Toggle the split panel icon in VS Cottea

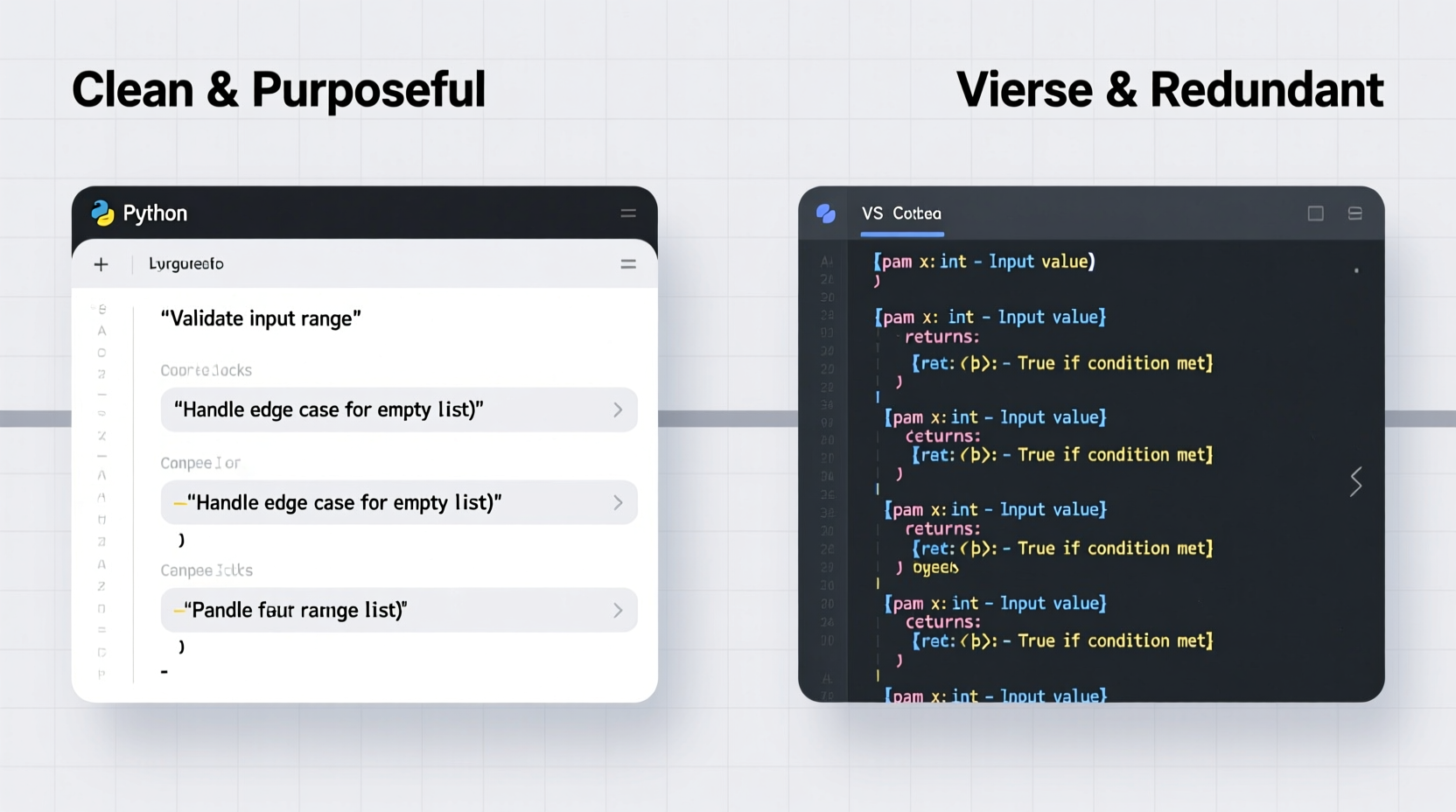pos(1355,213)
